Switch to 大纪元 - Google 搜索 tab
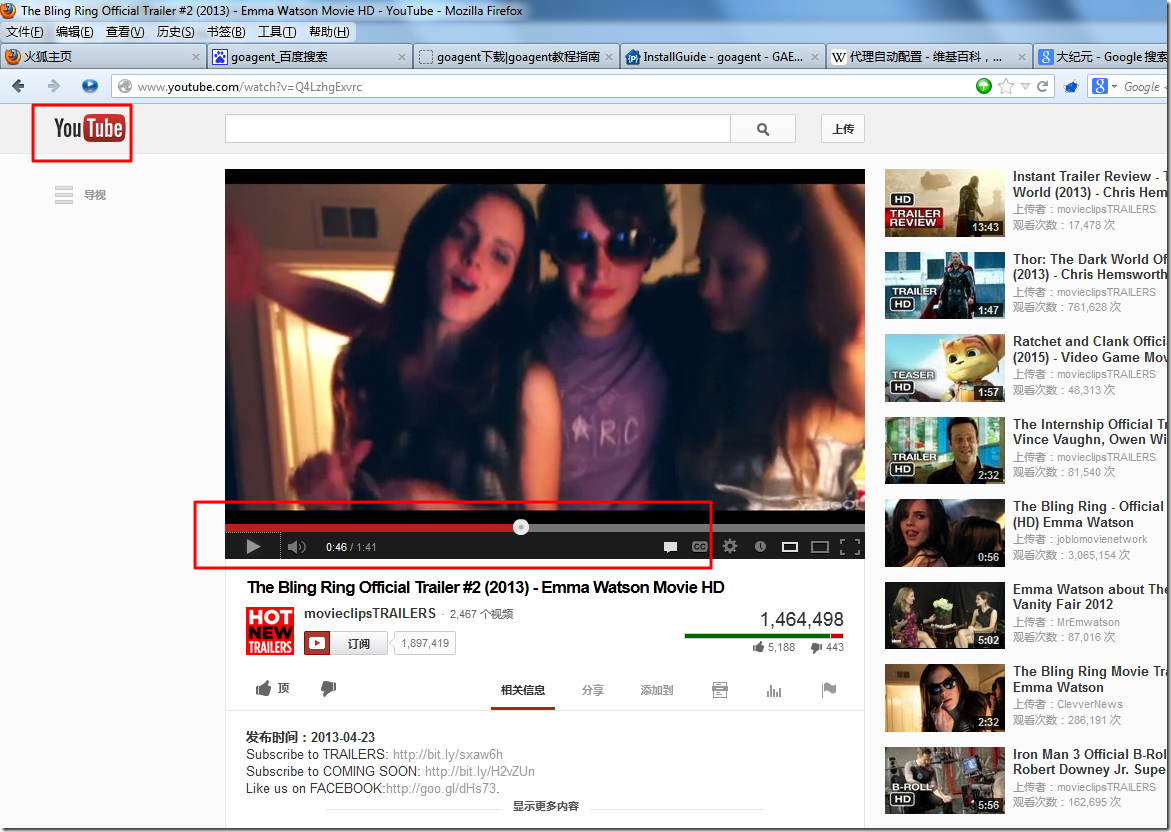 click(1102, 57)
